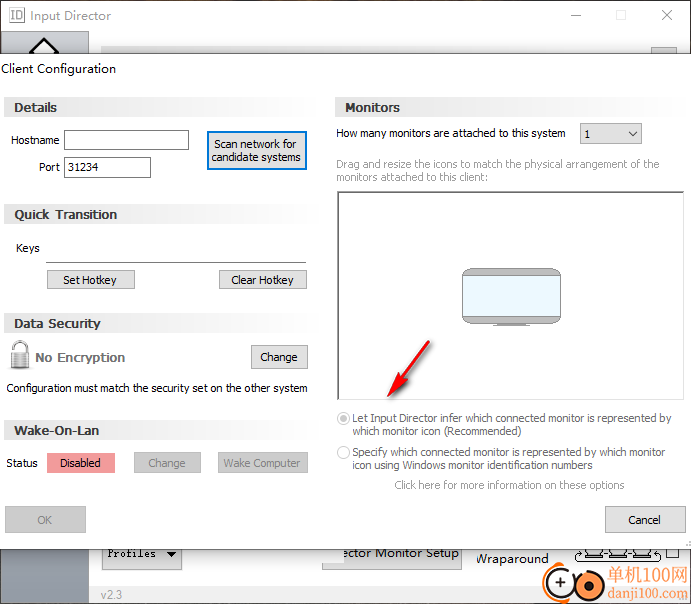Click the Hostname input field

coord(126,140)
